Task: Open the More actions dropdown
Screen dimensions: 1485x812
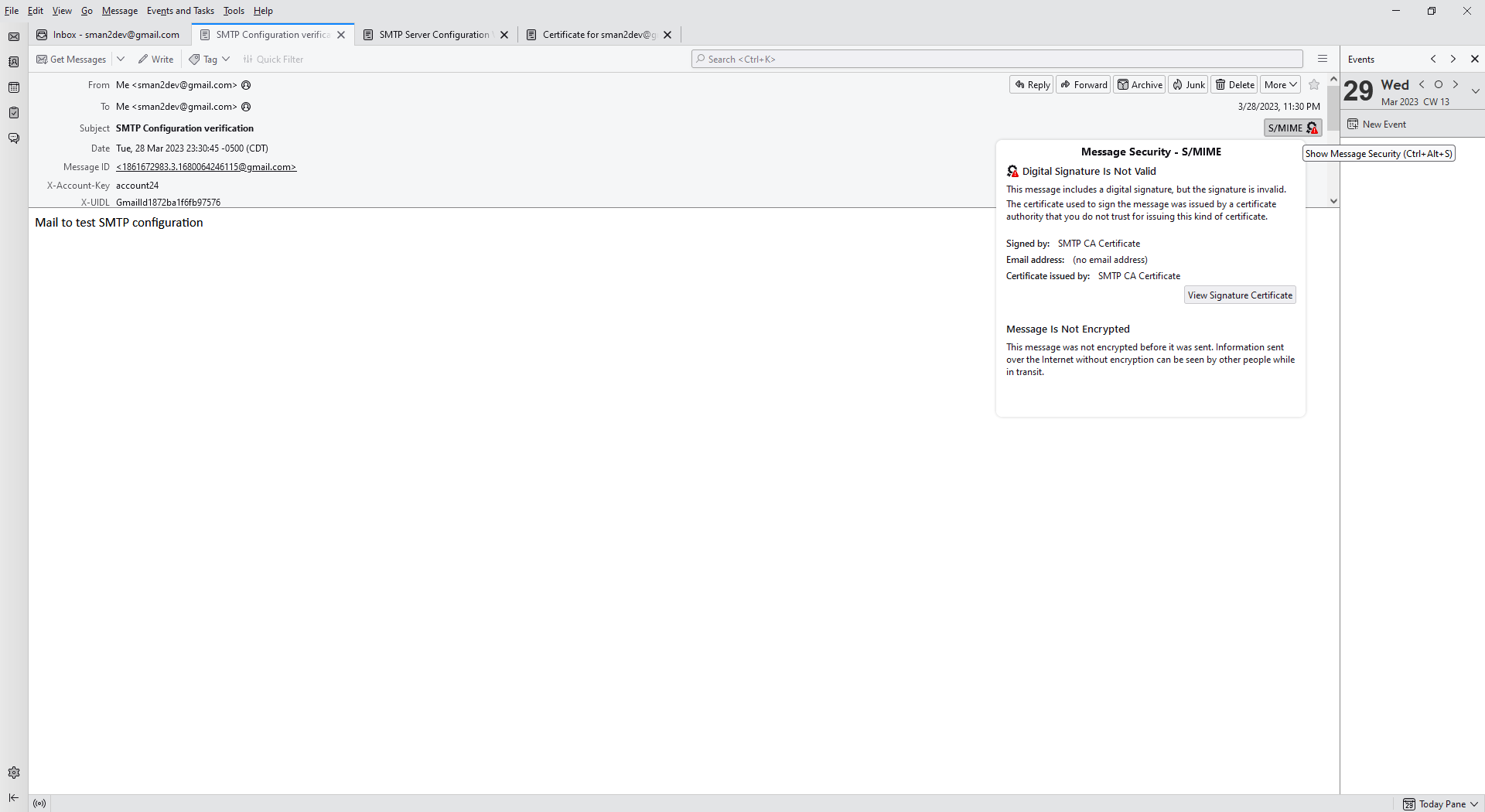Action: click(1280, 84)
